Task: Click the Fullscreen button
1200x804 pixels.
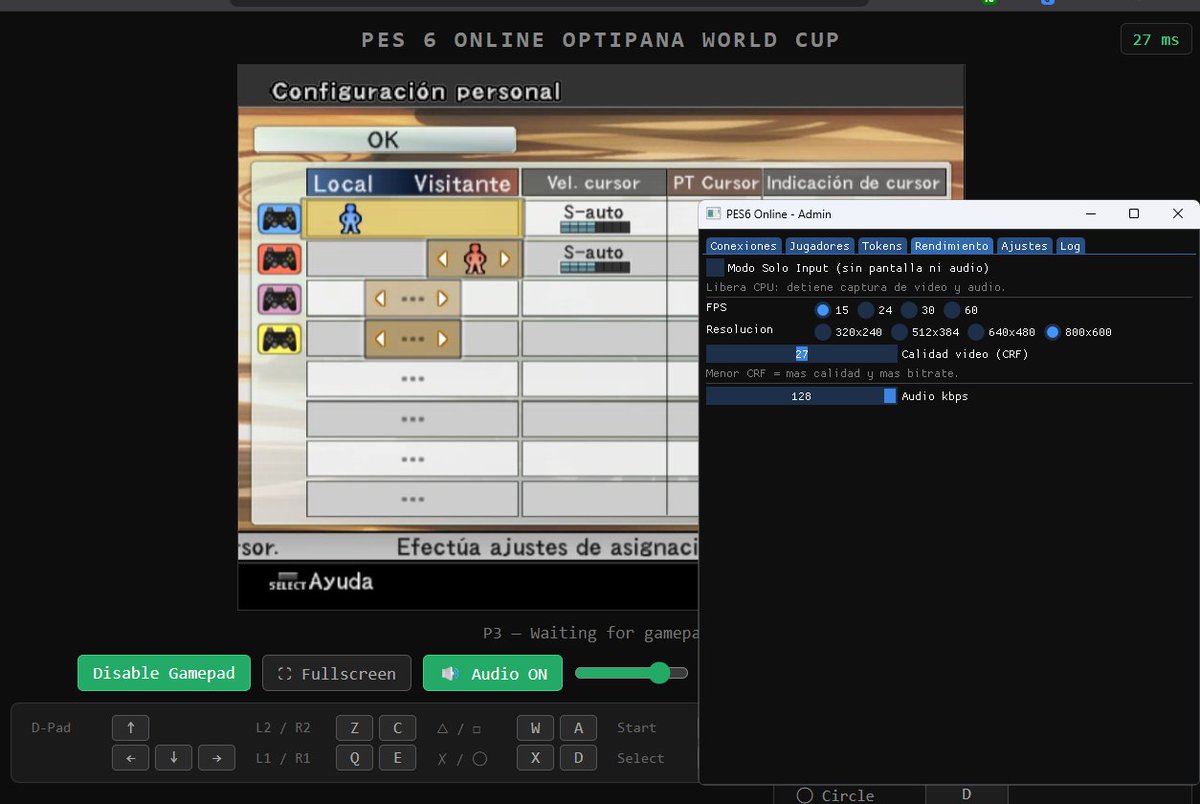Action: (x=336, y=673)
